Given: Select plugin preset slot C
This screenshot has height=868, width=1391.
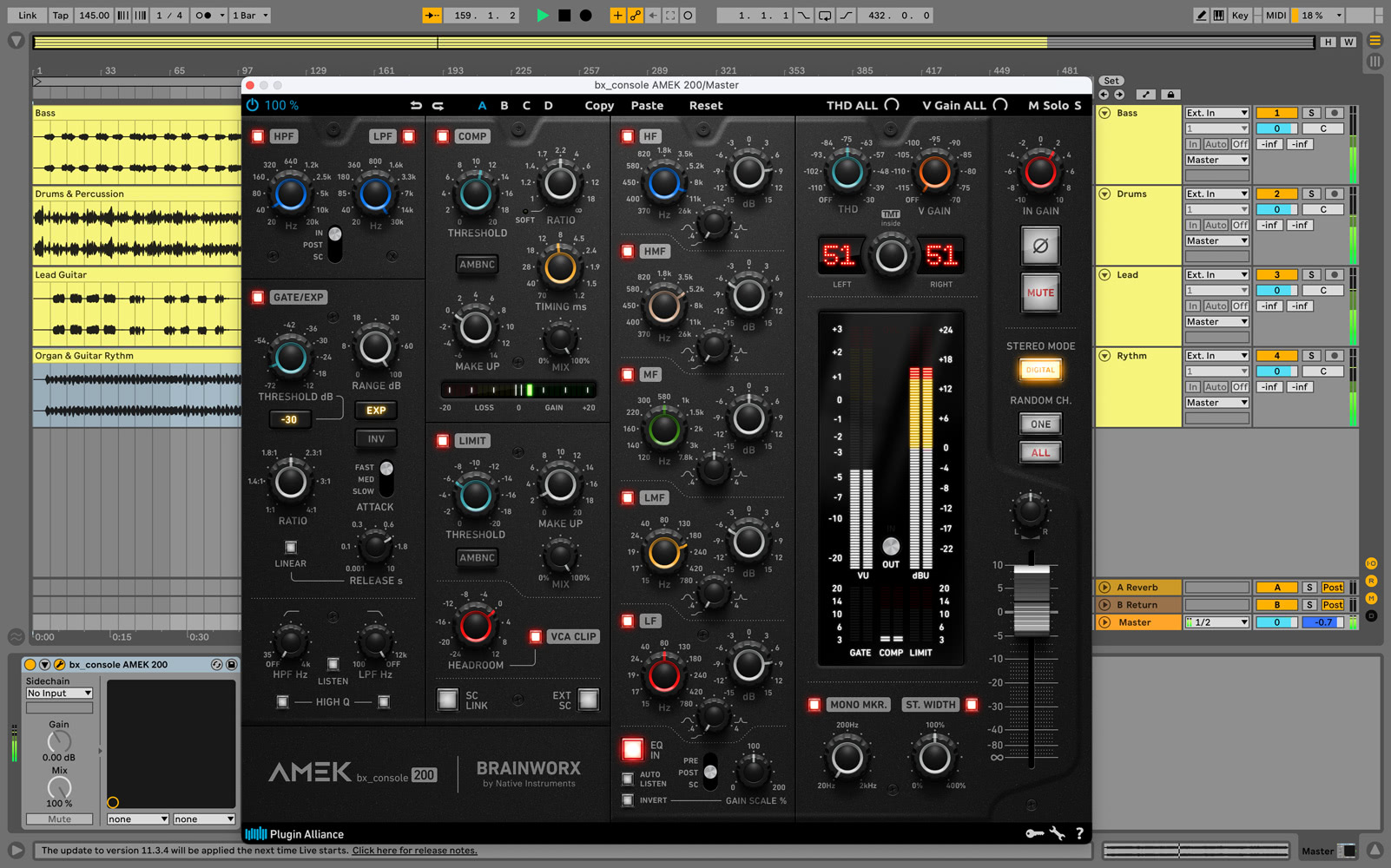Looking at the screenshot, I should coord(526,105).
